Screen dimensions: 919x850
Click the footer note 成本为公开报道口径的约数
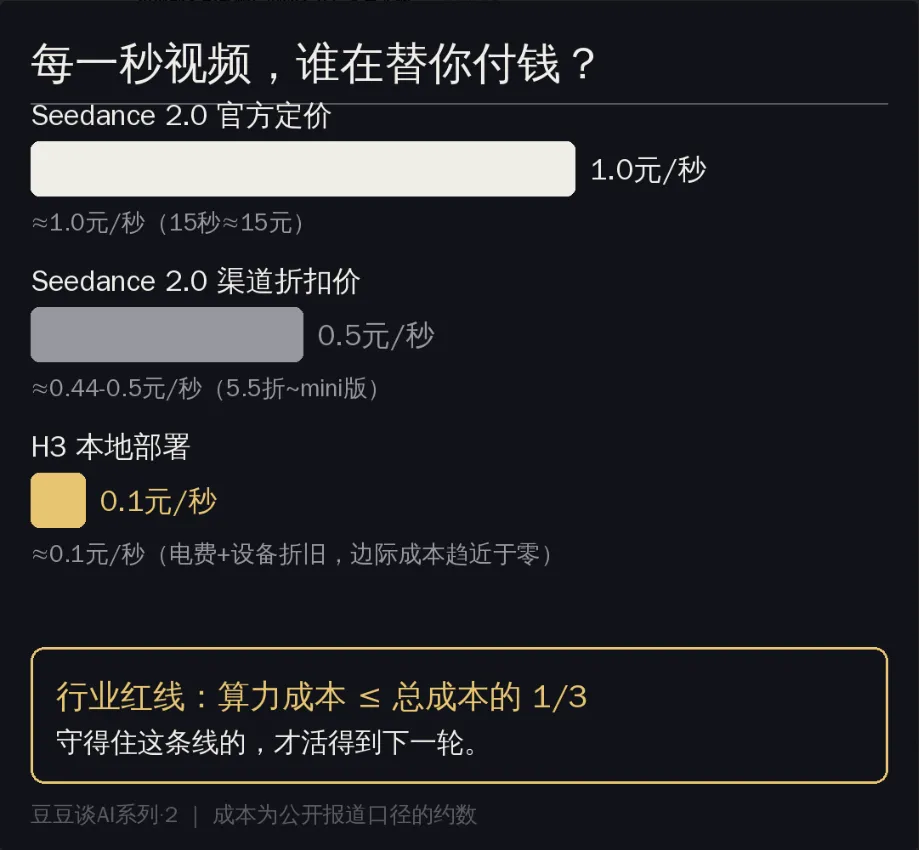(345, 815)
